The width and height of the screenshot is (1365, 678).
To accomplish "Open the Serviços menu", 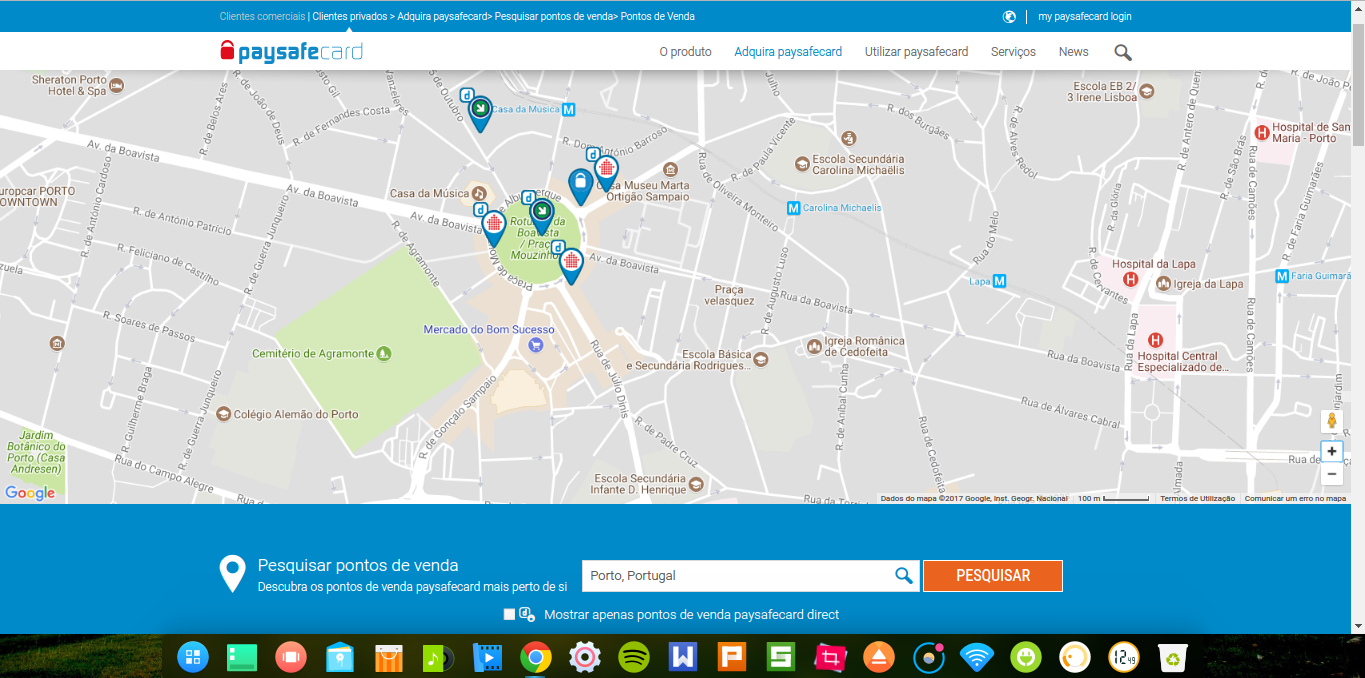I will click(1013, 52).
